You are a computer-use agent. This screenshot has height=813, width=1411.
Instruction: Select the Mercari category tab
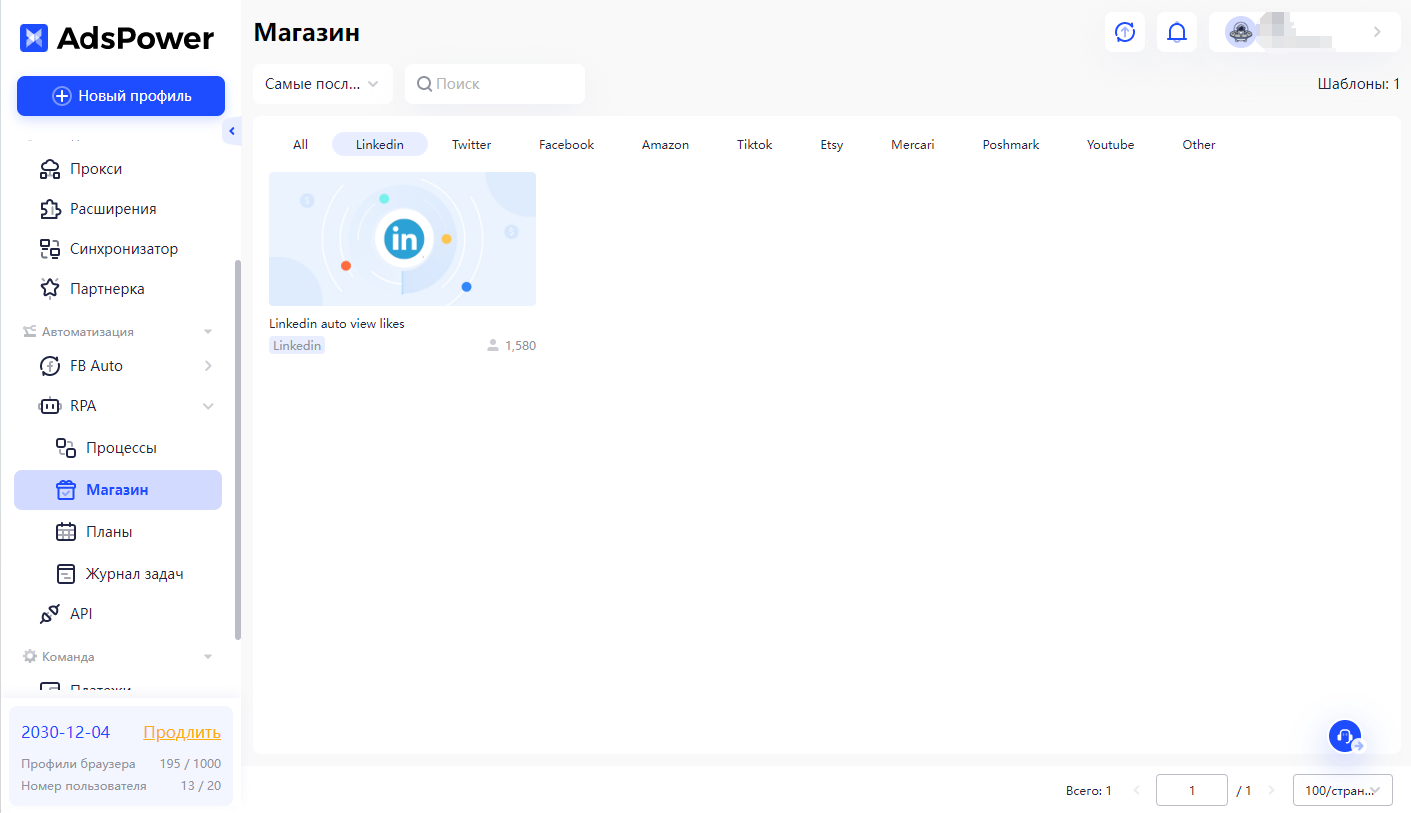coord(913,145)
